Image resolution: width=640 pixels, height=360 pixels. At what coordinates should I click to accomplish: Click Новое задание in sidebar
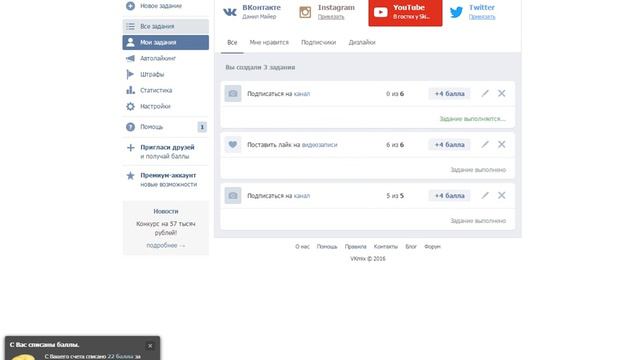pyautogui.click(x=161, y=6)
